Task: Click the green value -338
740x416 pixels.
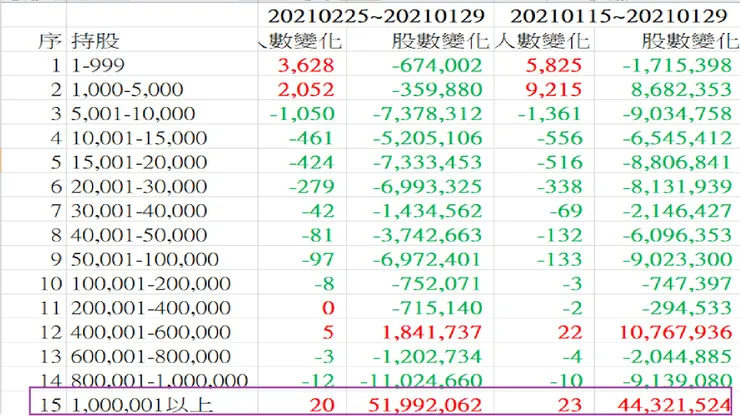Action: [x=560, y=187]
